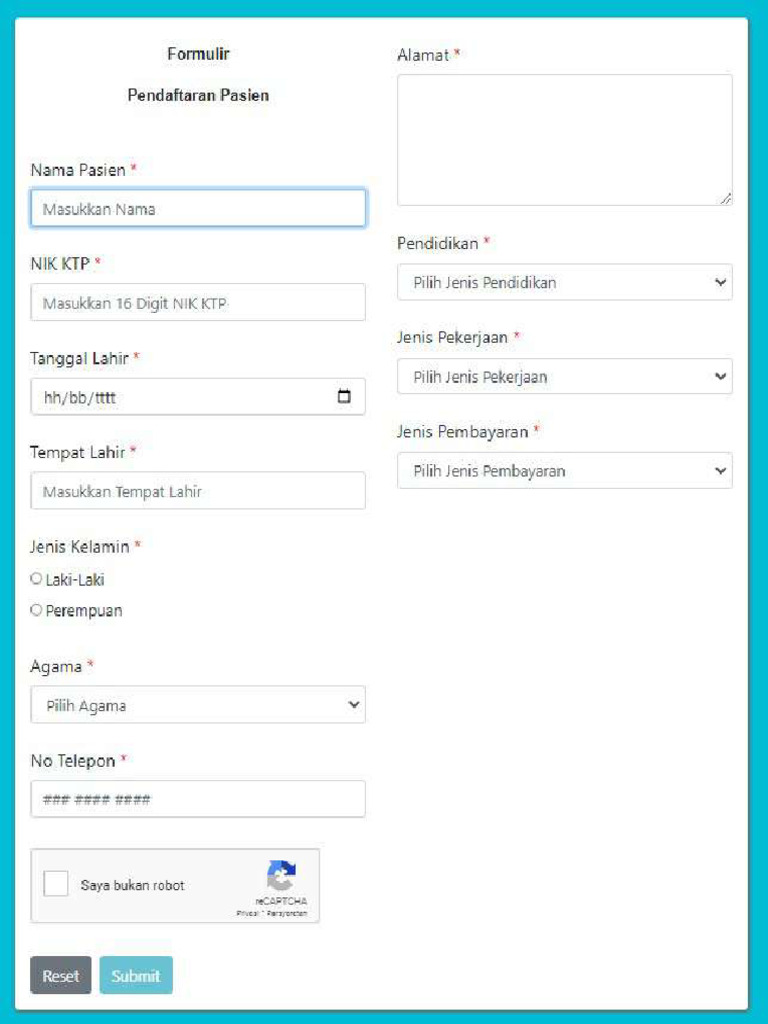
Task: Open the reCAPTCHA Persyaratan link
Action: pos(287,913)
